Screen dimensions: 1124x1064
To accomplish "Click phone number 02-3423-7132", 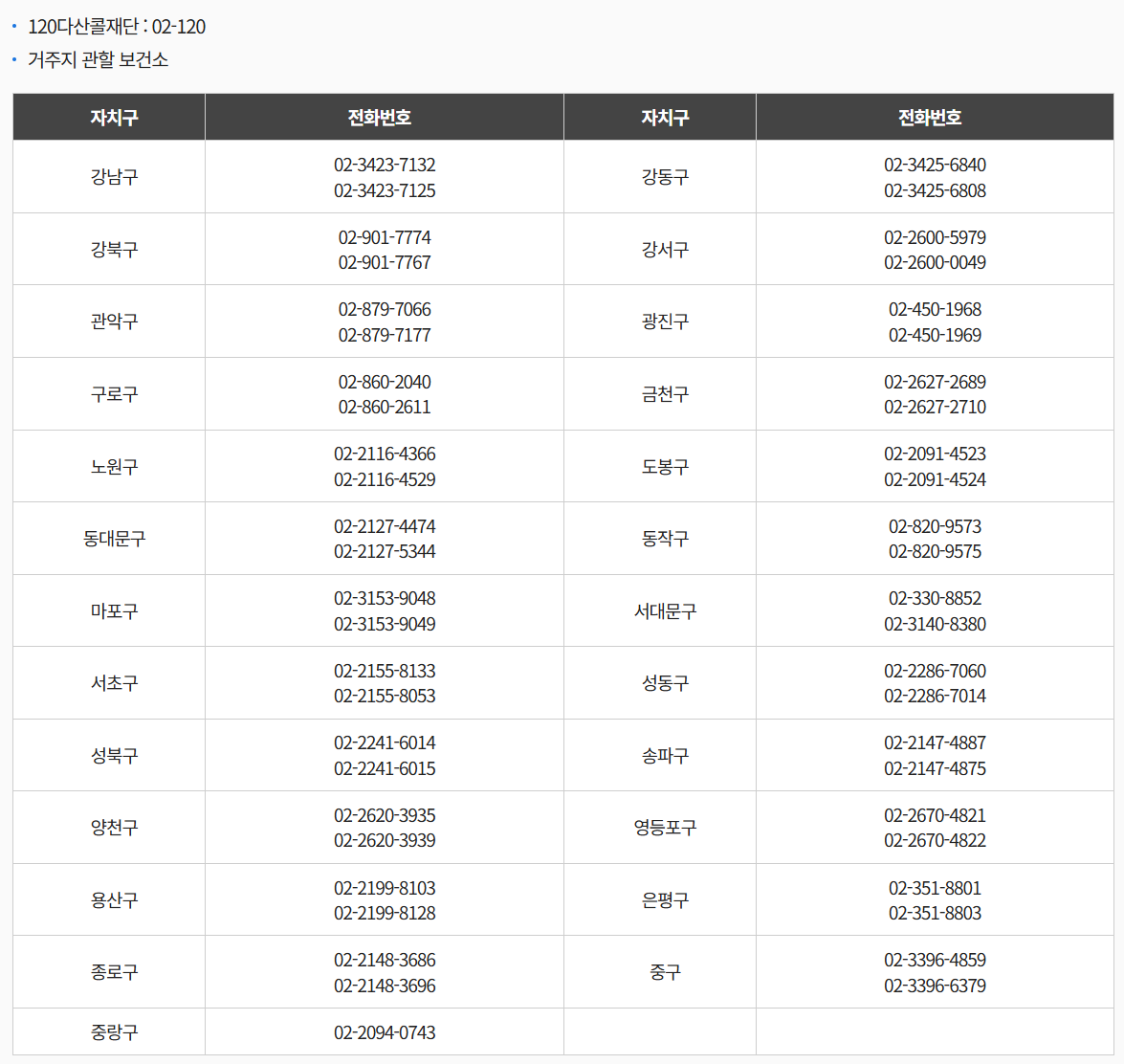I will [x=385, y=165].
